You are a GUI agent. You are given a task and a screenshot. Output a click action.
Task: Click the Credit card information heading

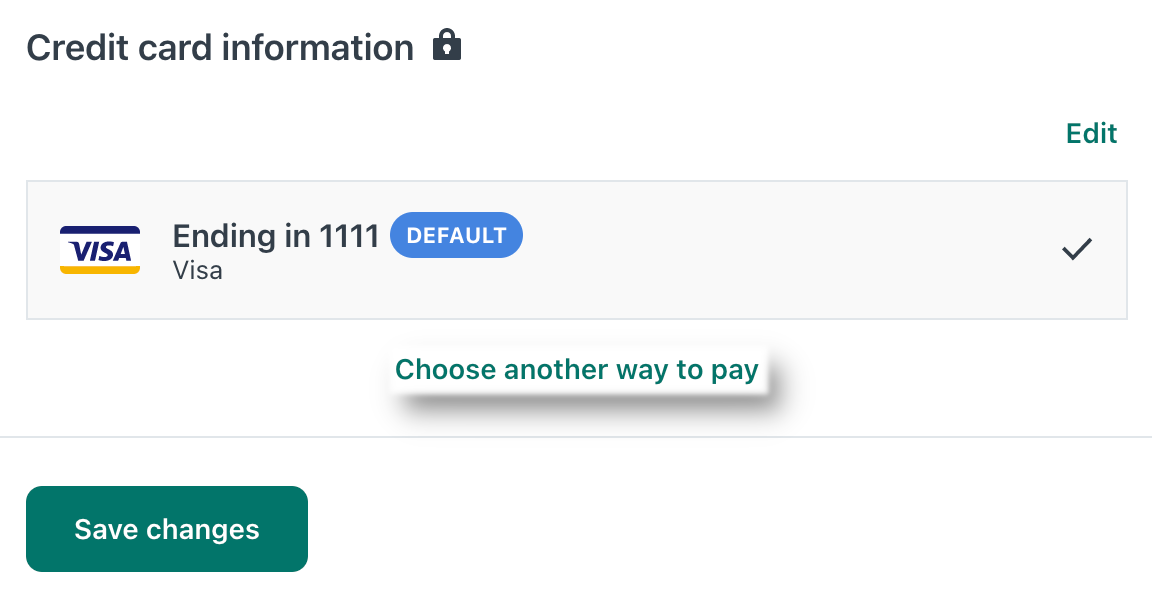(x=220, y=48)
